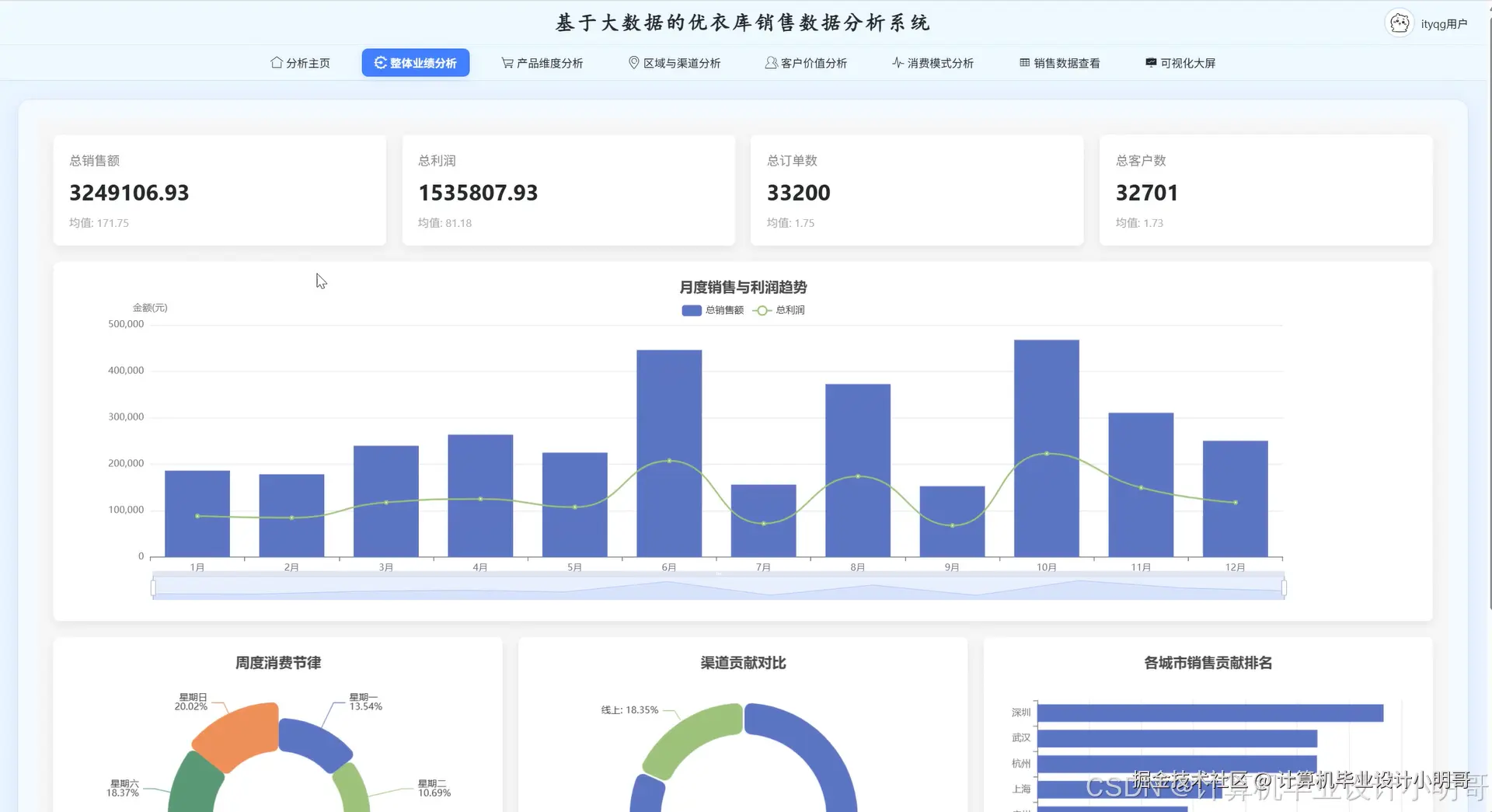Toggle the 总销售额 legend series
1492x812 pixels.
(x=713, y=310)
